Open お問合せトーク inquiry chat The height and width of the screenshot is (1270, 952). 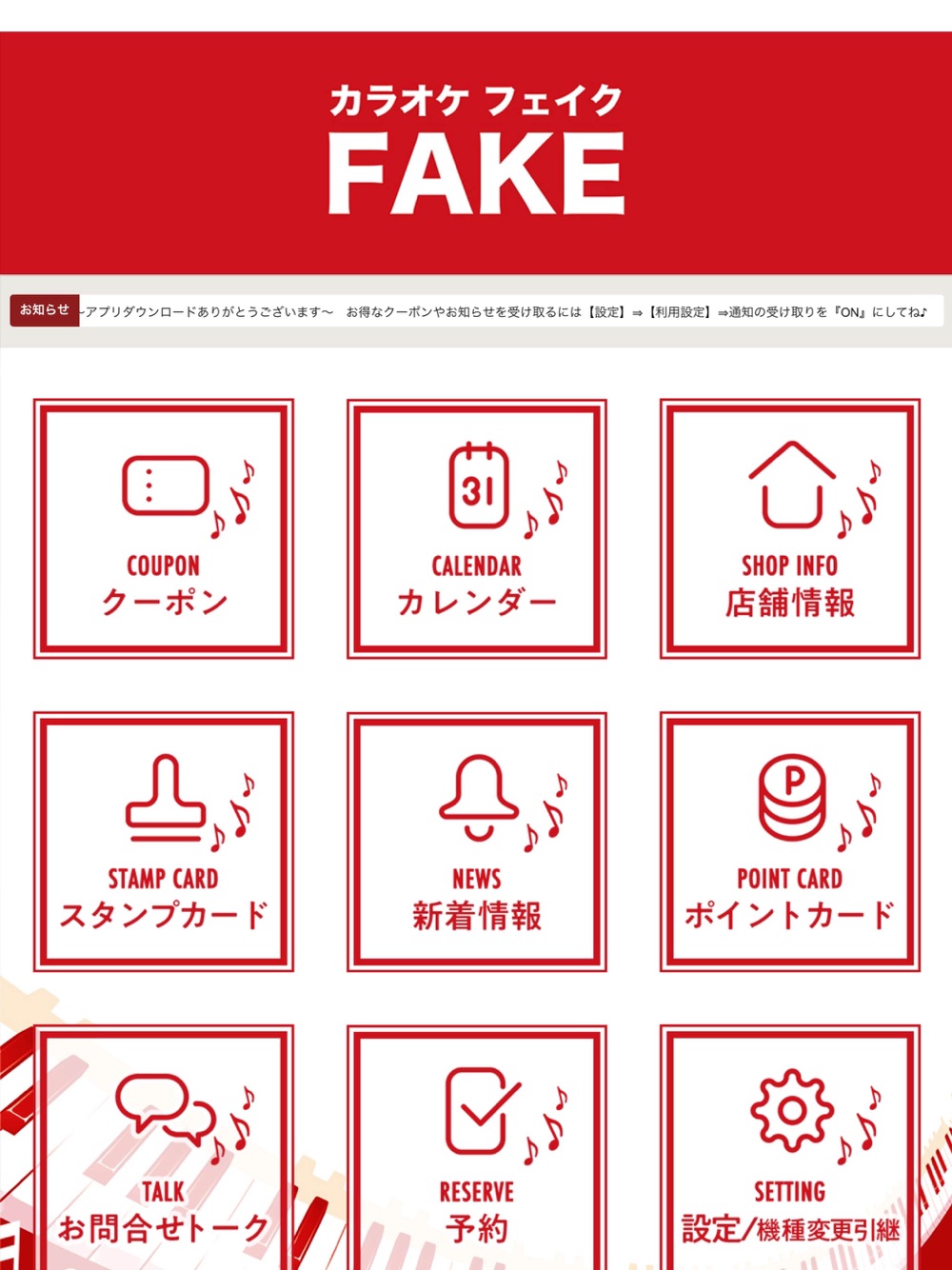pyautogui.click(x=164, y=1228)
